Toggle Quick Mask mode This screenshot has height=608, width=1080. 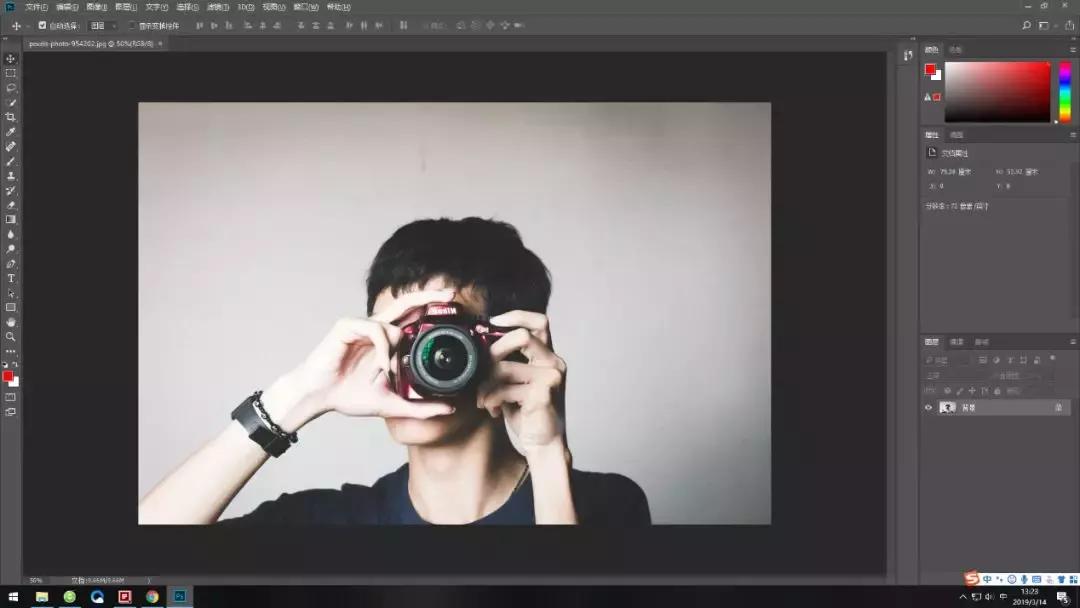coord(10,397)
